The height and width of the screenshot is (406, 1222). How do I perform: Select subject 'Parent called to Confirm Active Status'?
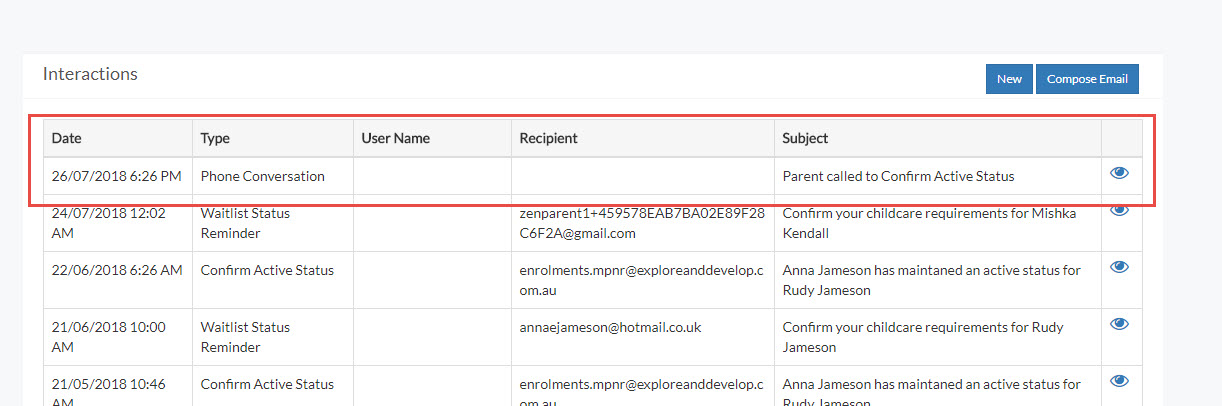click(x=898, y=176)
